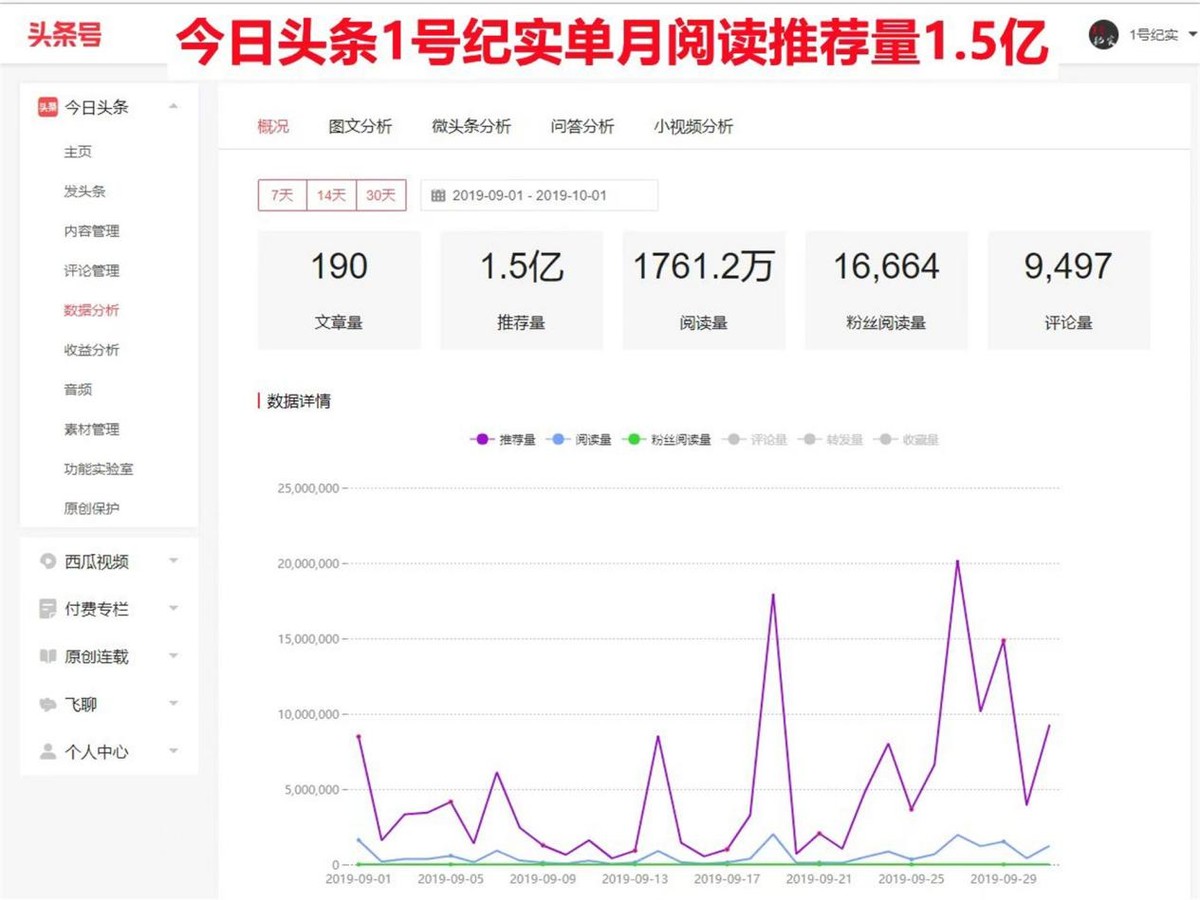
Task: Open 发头条 in the sidebar
Action: point(85,191)
